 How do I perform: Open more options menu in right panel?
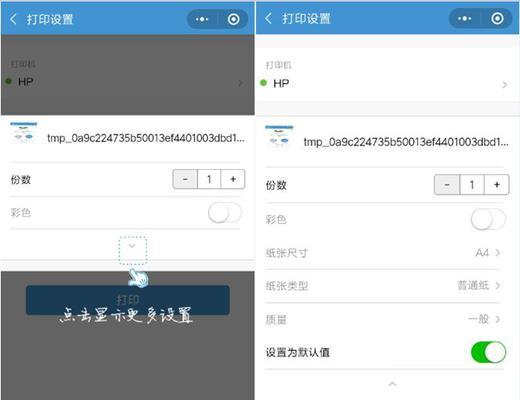pyautogui.click(x=464, y=18)
